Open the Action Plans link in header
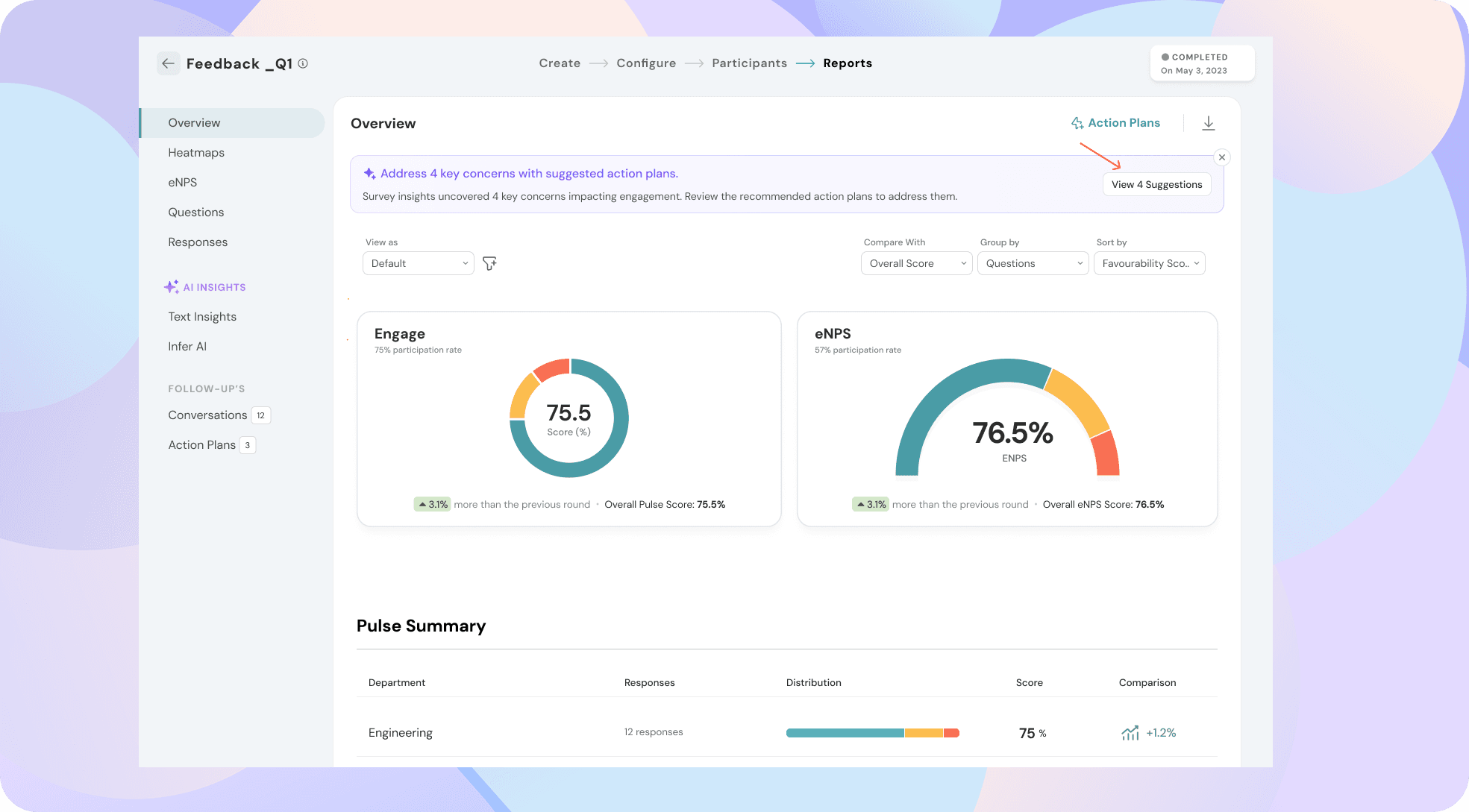1469x812 pixels. tap(1115, 123)
